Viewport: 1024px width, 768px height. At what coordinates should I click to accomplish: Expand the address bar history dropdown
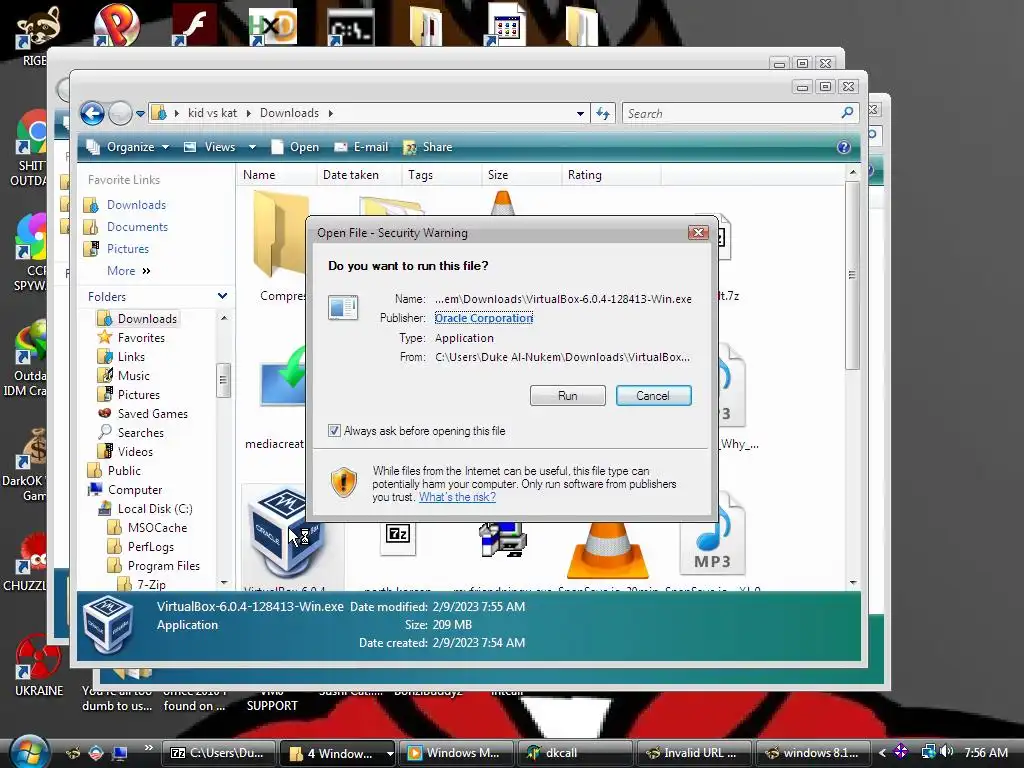(x=580, y=114)
